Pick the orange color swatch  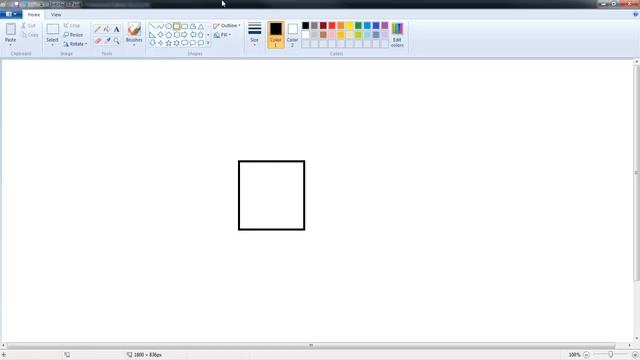341,26
